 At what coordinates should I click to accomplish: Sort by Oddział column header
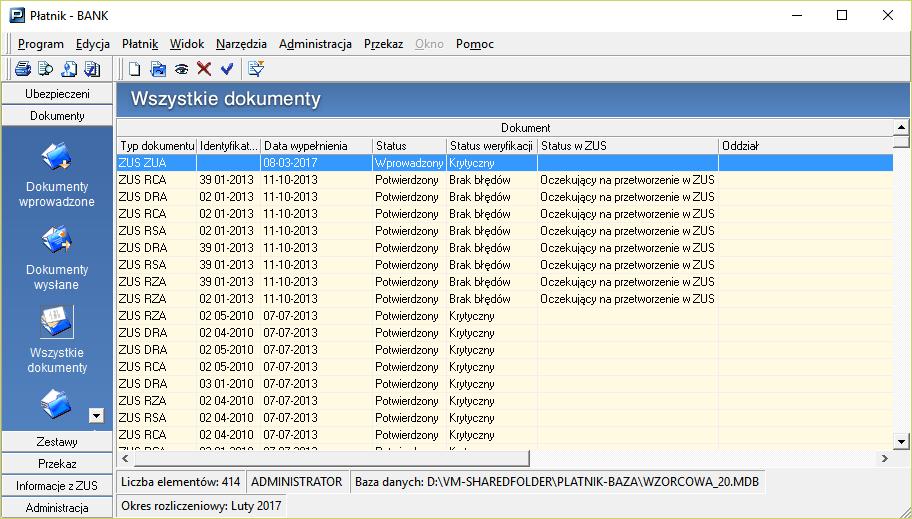[806, 146]
